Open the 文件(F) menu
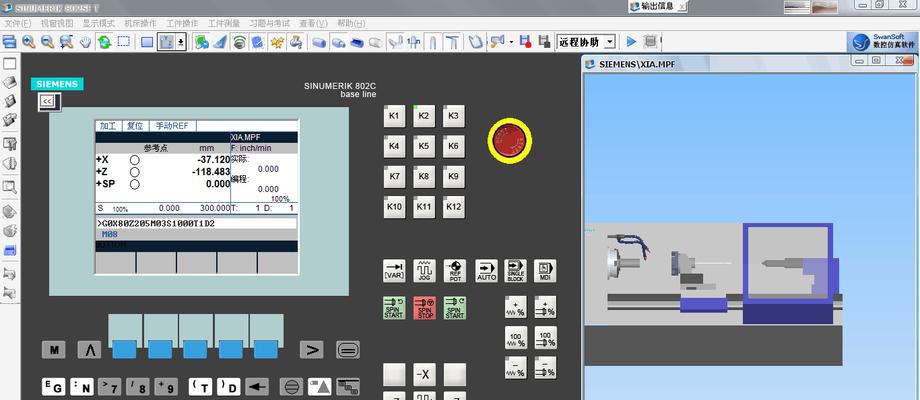 [x=18, y=23]
